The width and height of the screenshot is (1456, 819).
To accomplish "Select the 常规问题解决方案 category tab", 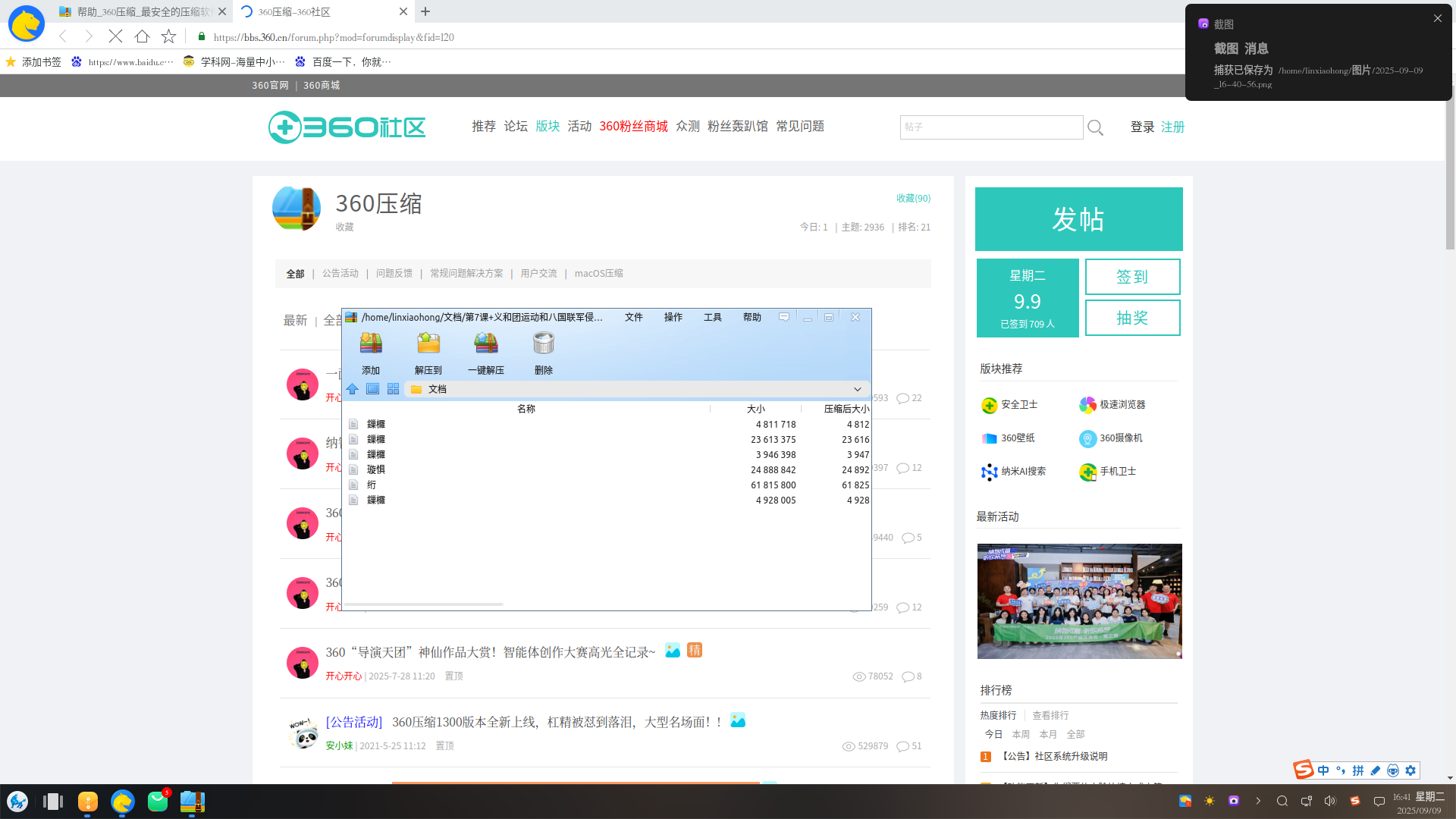I will [x=466, y=273].
